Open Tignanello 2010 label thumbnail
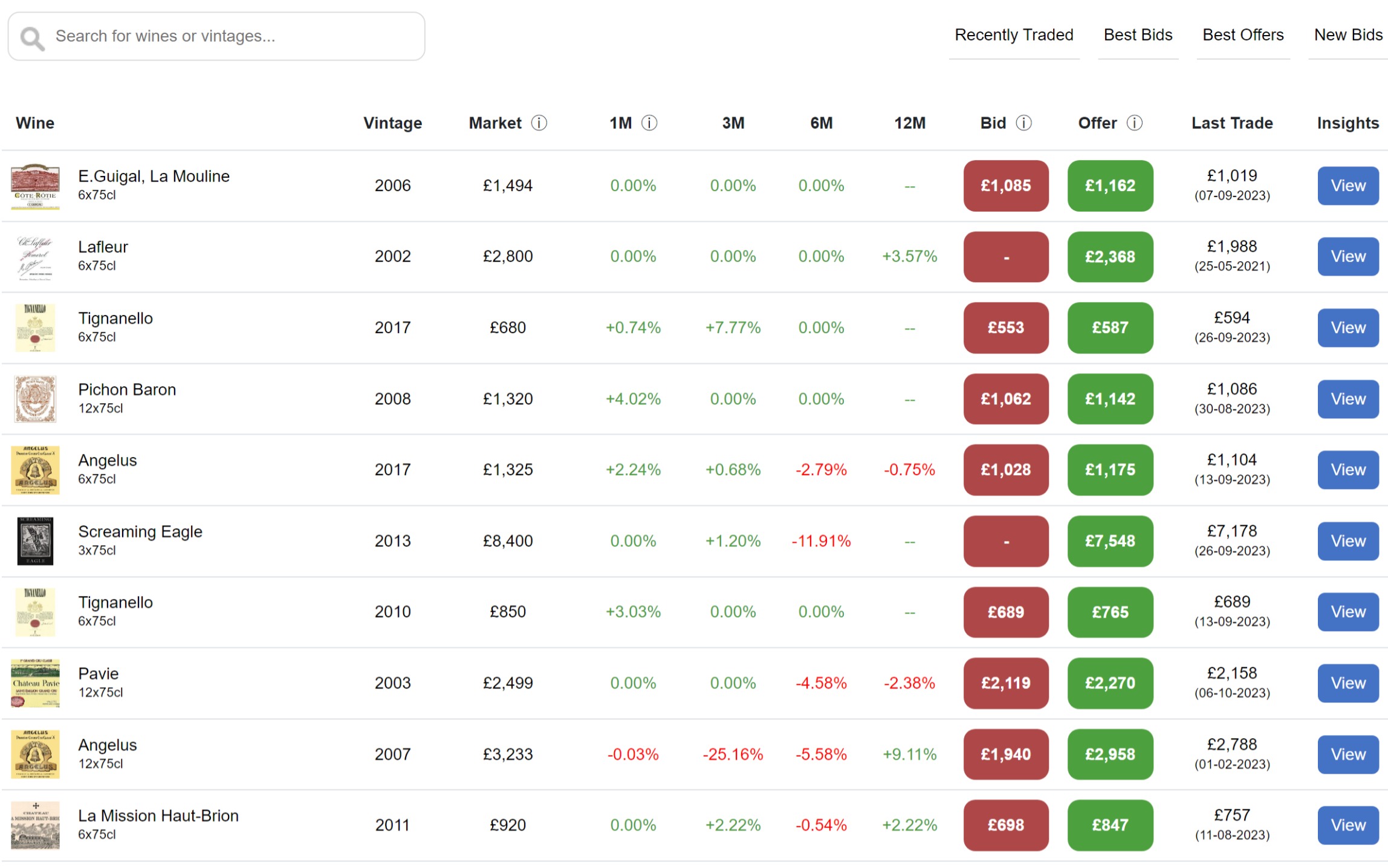The height and width of the screenshot is (868, 1388). click(35, 612)
